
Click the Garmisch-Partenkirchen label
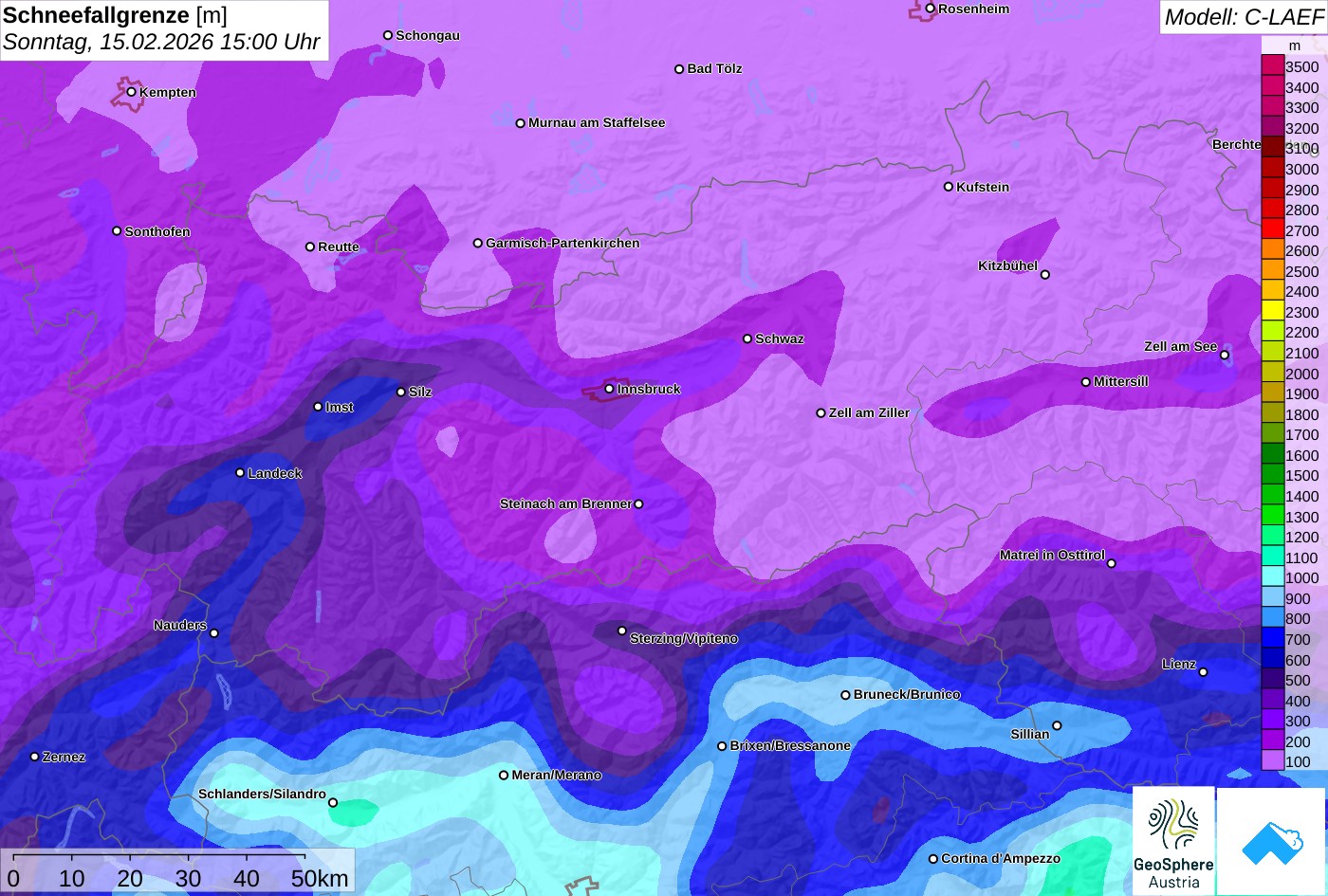[563, 244]
